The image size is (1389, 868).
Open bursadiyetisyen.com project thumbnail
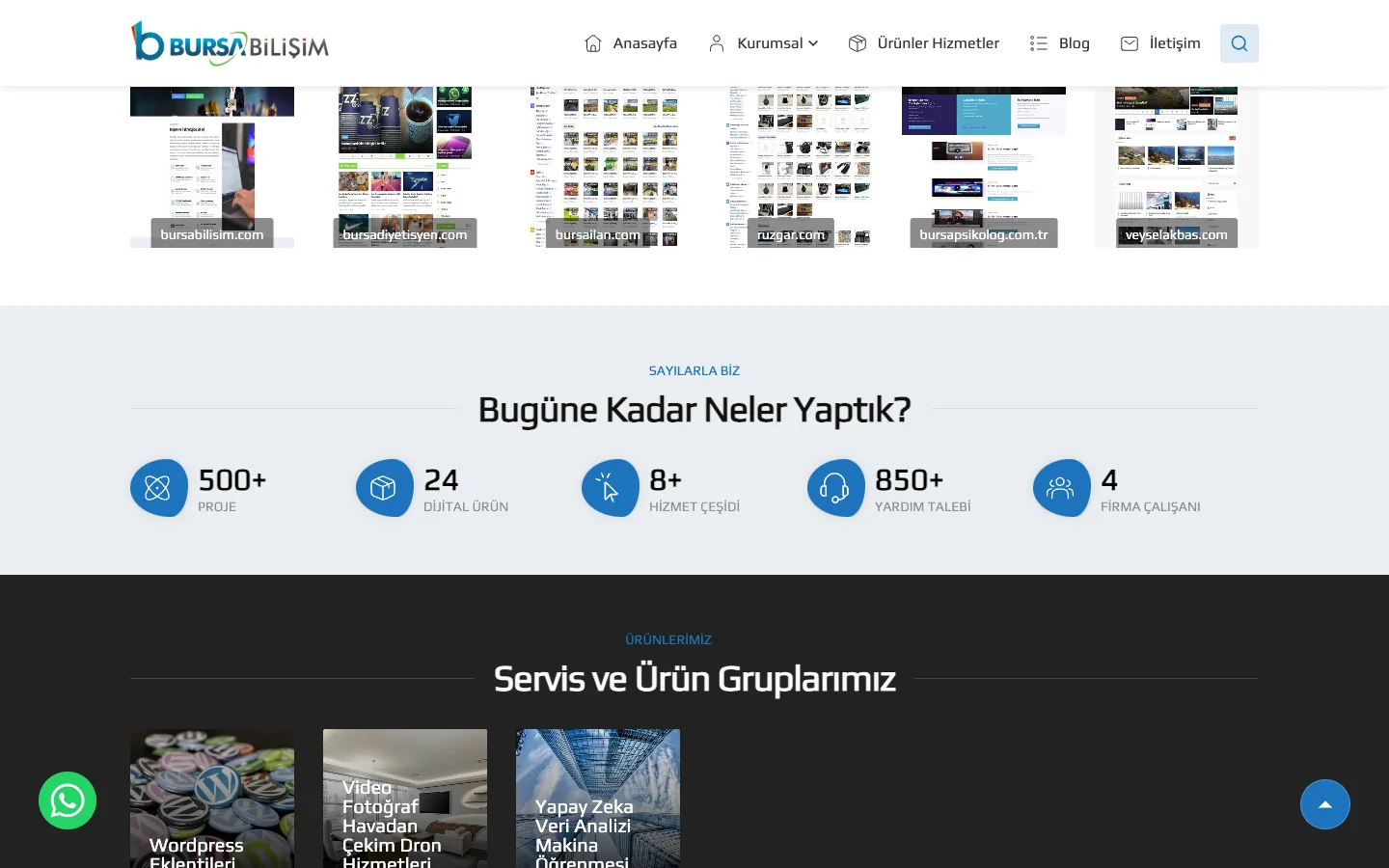(405, 167)
